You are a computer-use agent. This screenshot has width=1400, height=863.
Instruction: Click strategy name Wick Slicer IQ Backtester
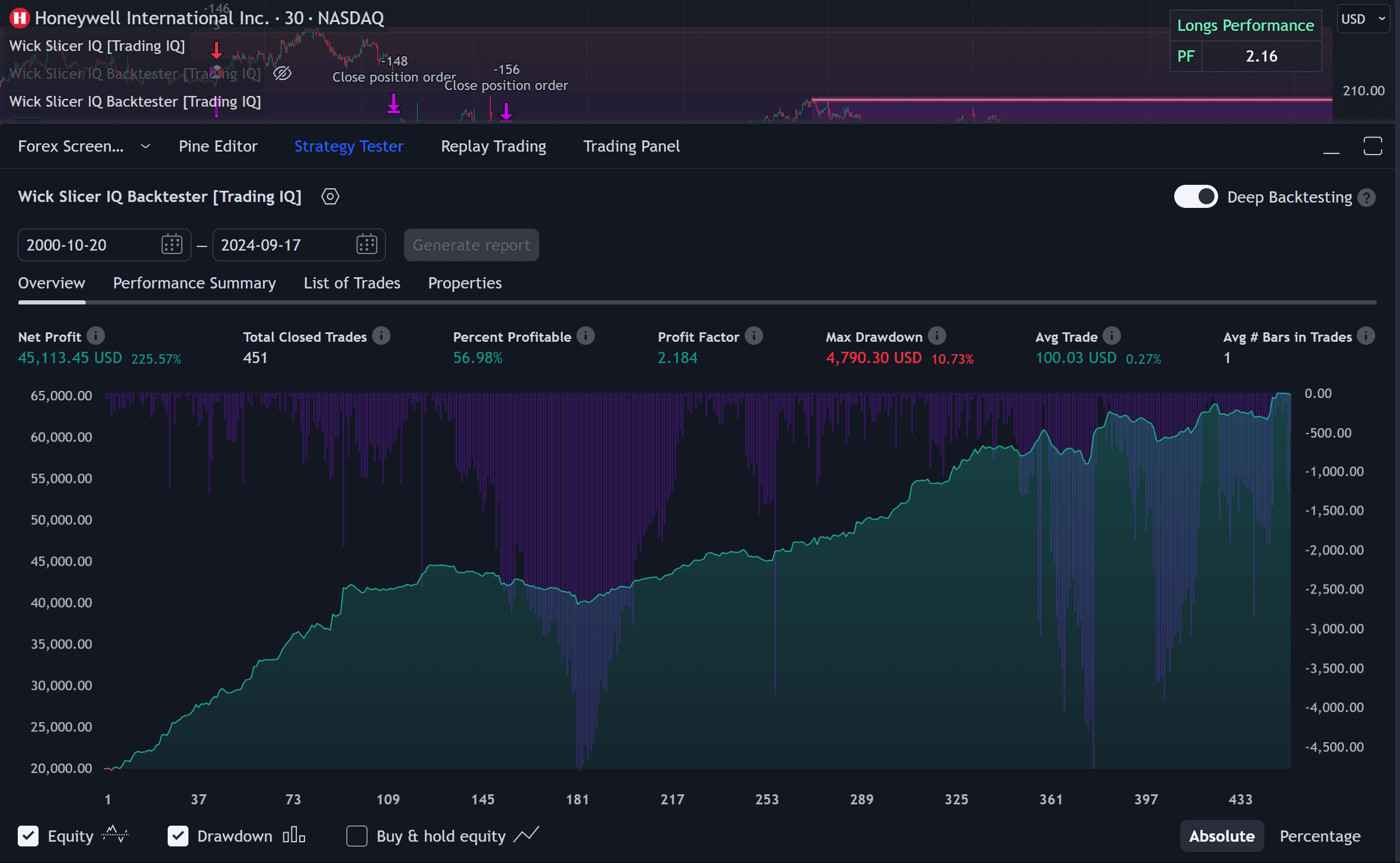tap(160, 197)
